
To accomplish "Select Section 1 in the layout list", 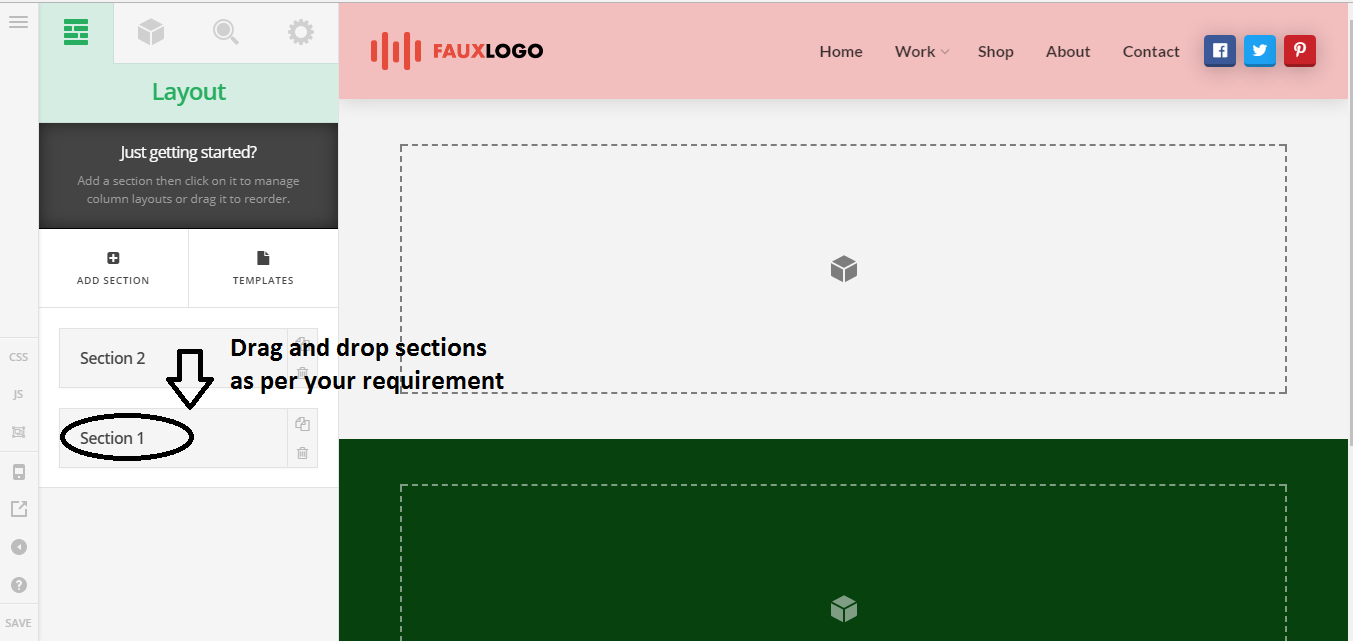I will (x=113, y=438).
